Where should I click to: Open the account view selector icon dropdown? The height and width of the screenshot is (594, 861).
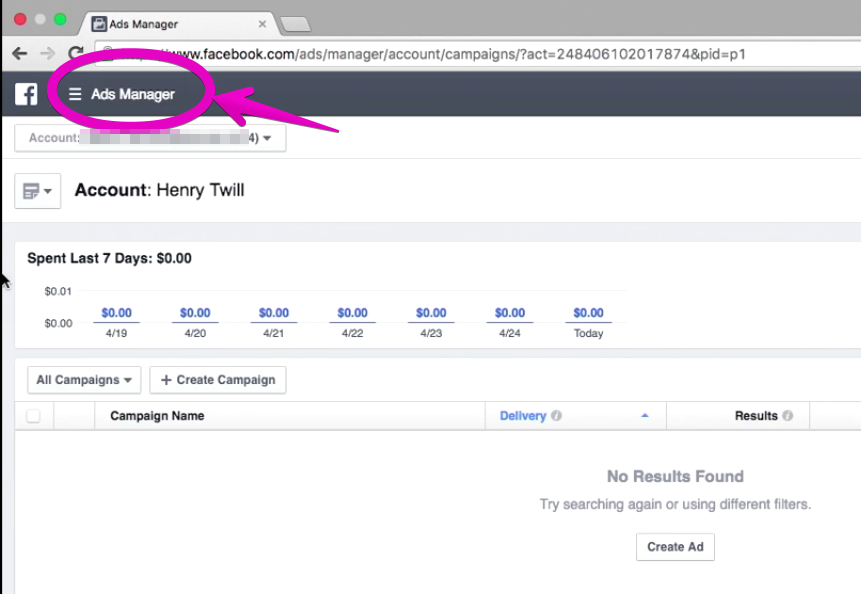pos(37,191)
